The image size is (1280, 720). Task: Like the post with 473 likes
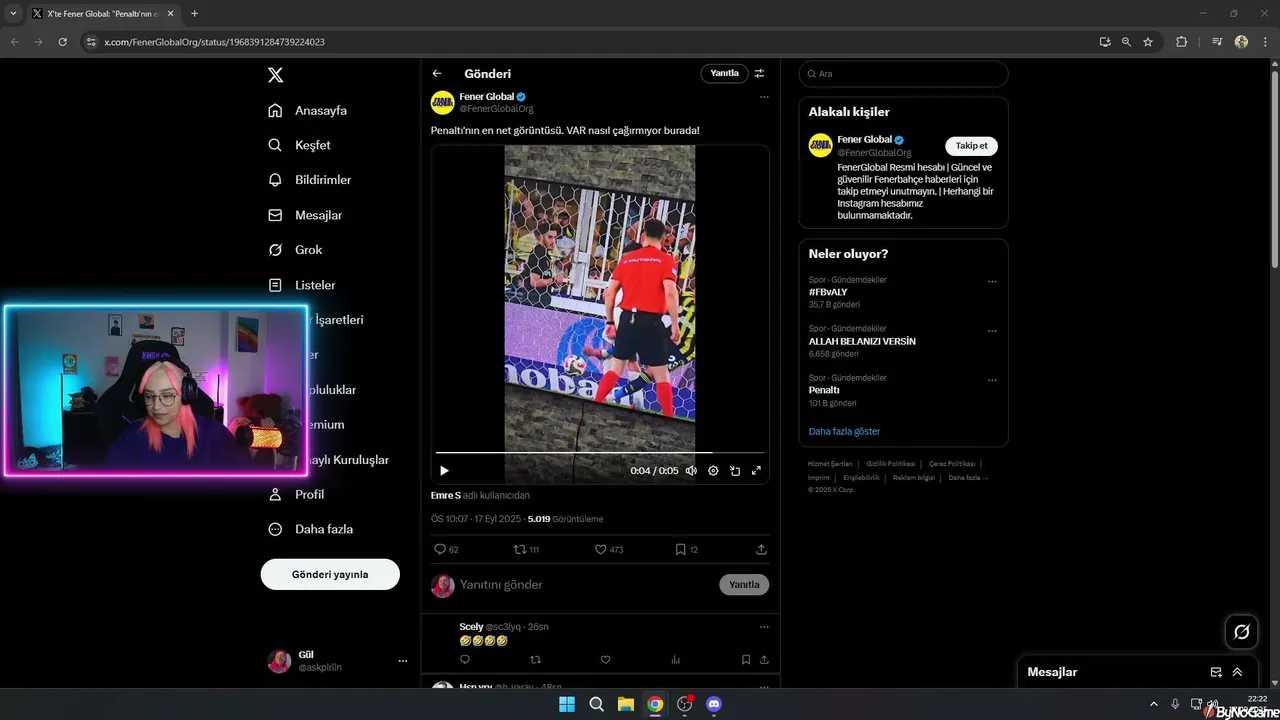[608, 549]
